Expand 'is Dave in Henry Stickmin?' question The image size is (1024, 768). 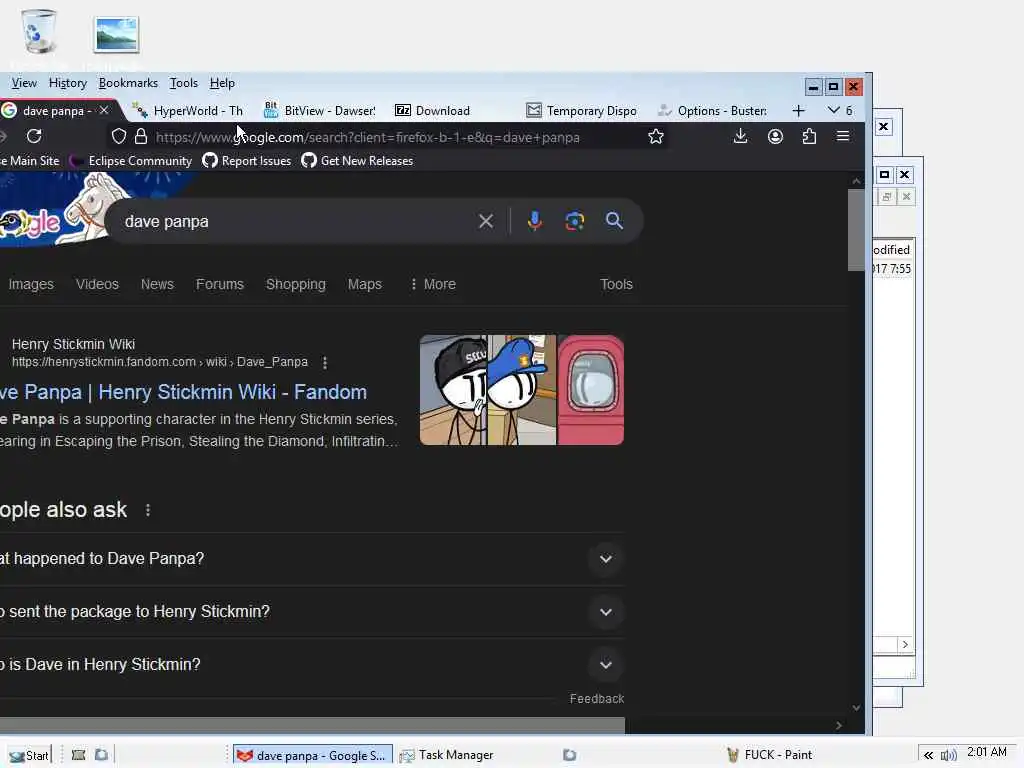pos(605,665)
